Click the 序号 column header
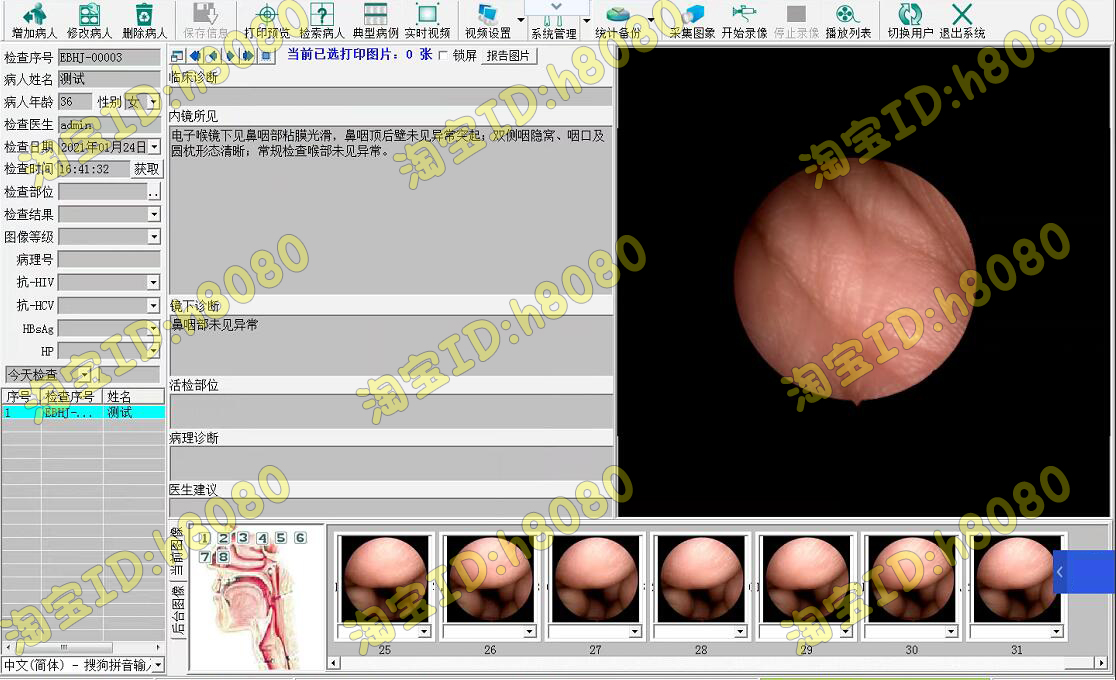This screenshot has width=1116, height=680. coord(20,397)
